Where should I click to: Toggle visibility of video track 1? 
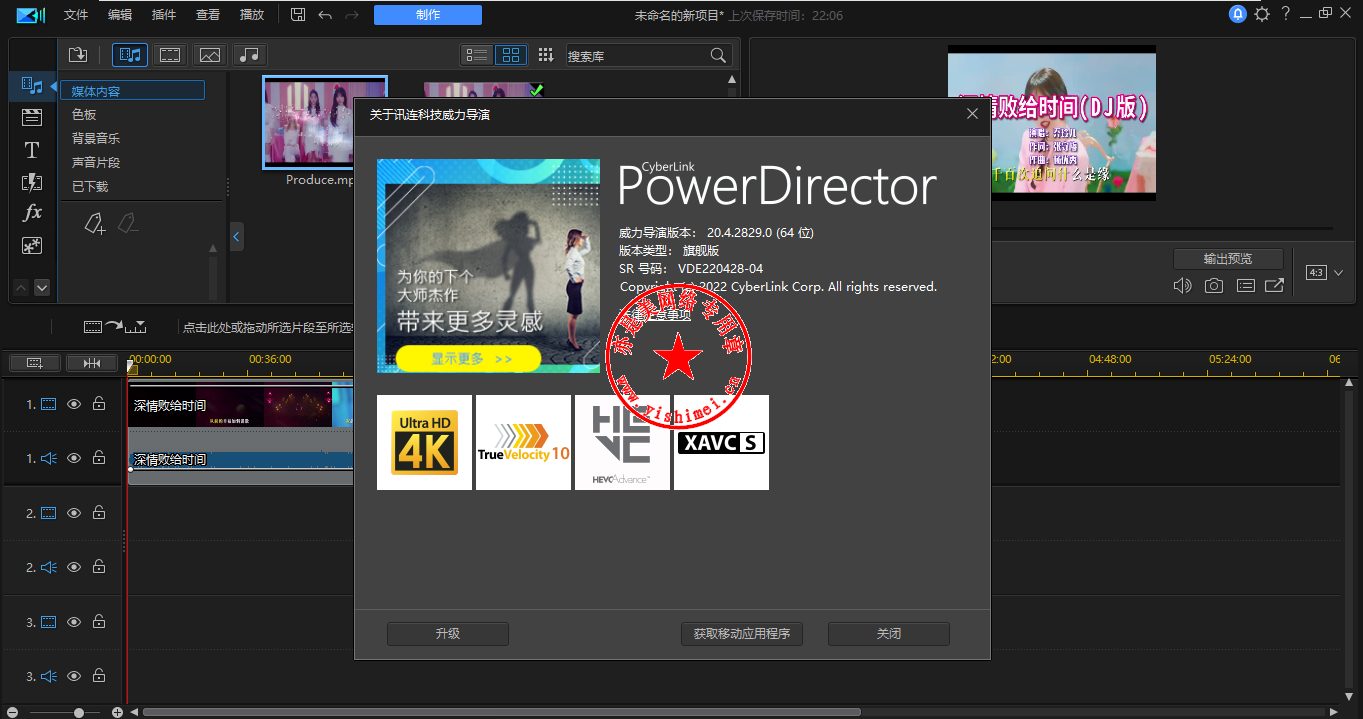tap(74, 404)
